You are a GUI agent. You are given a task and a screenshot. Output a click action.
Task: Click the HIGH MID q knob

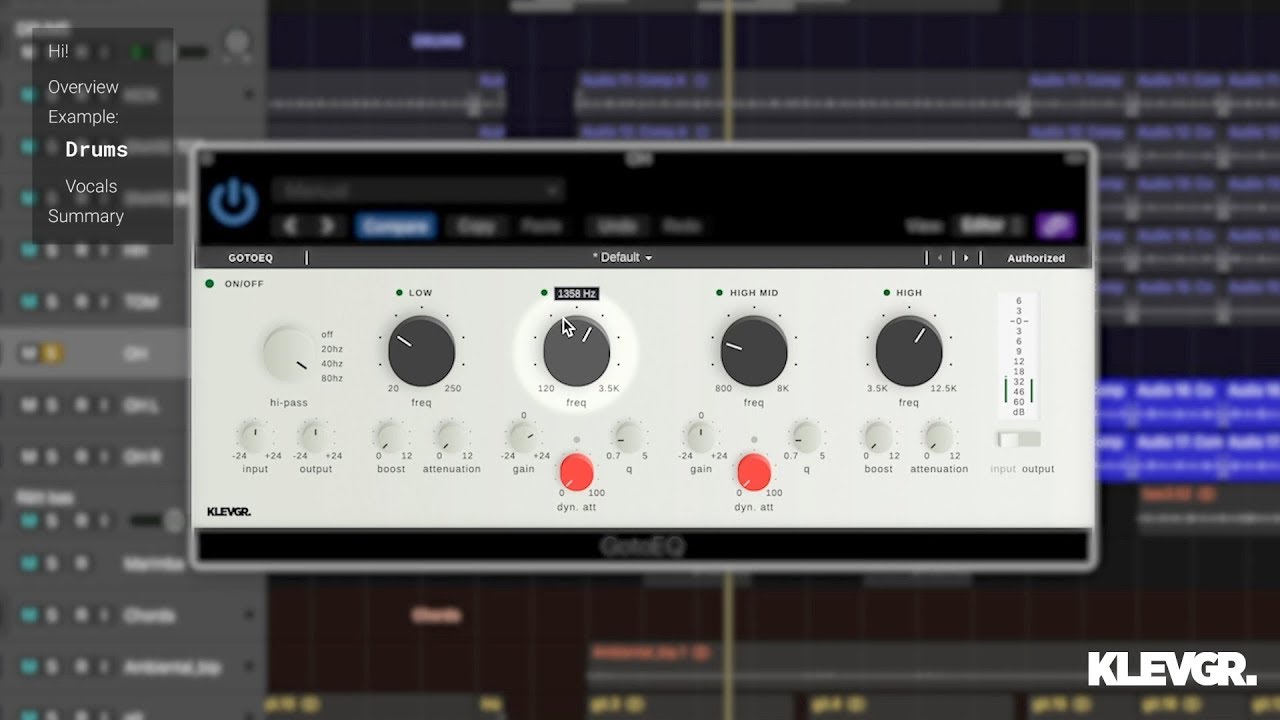pos(806,436)
